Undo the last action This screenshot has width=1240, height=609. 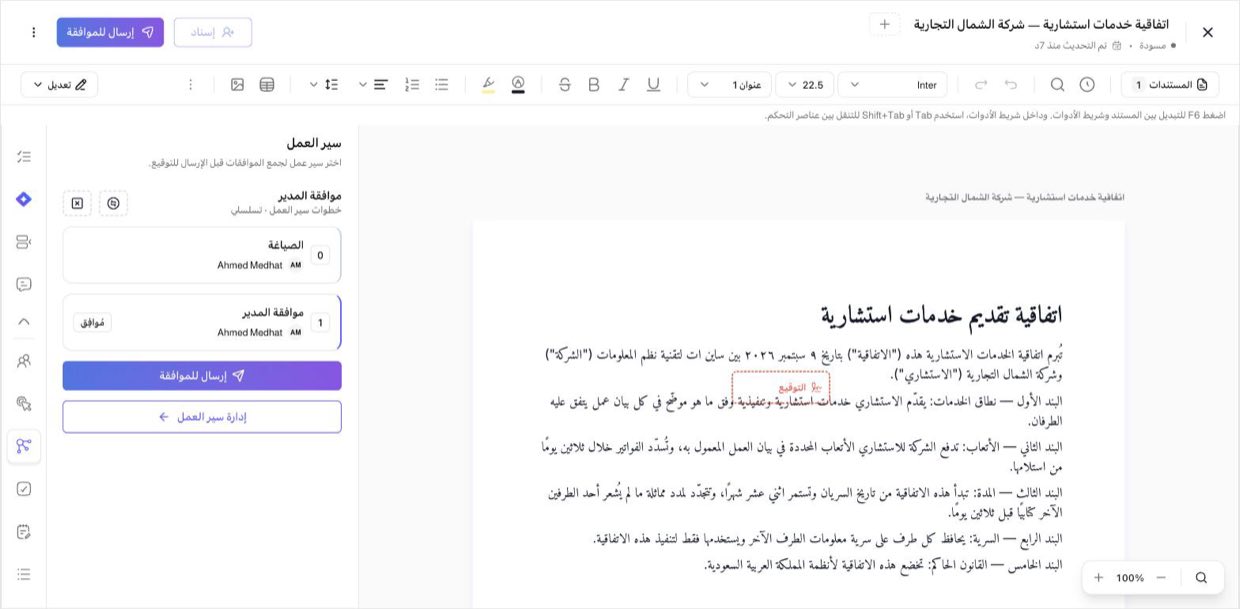coord(1011,85)
